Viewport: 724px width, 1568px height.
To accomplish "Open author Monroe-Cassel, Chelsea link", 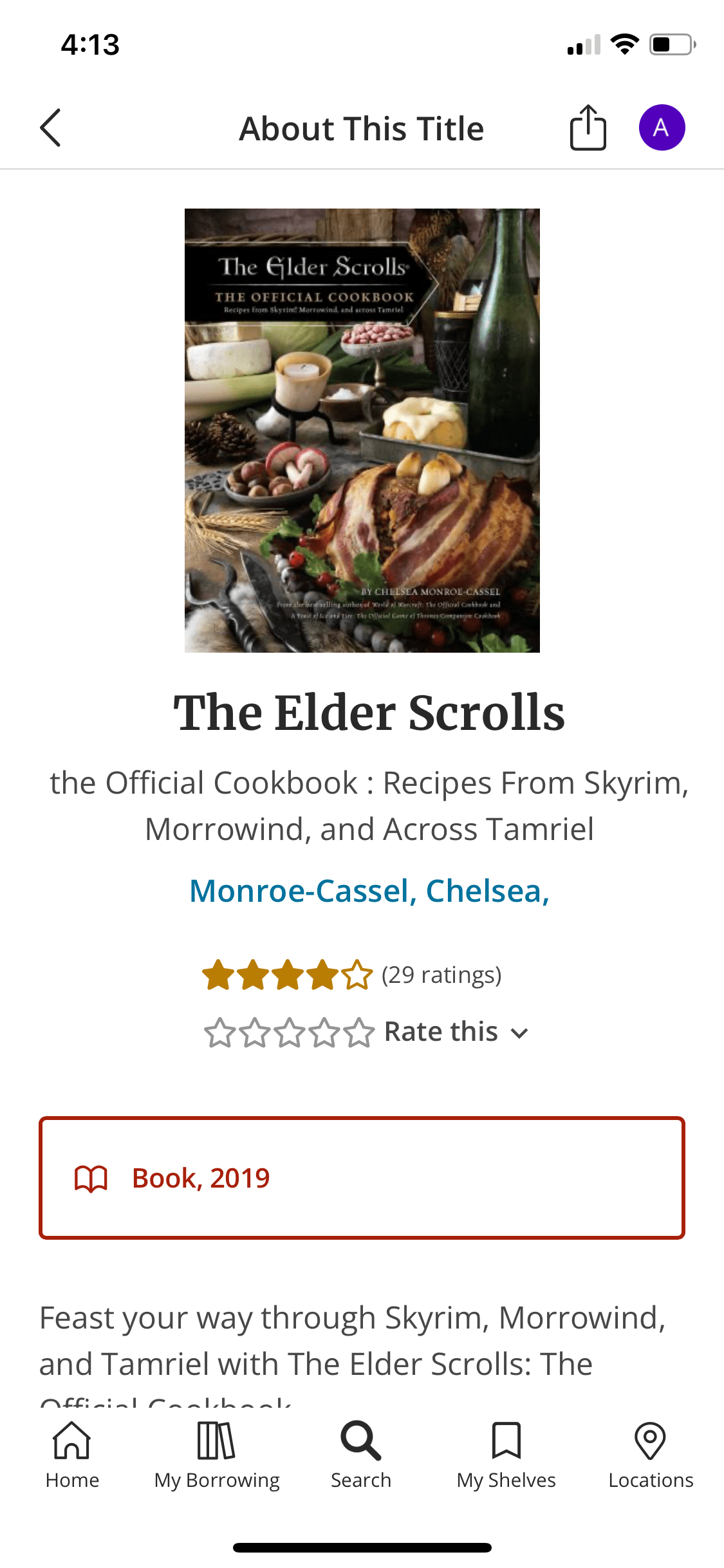I will 369,891.
